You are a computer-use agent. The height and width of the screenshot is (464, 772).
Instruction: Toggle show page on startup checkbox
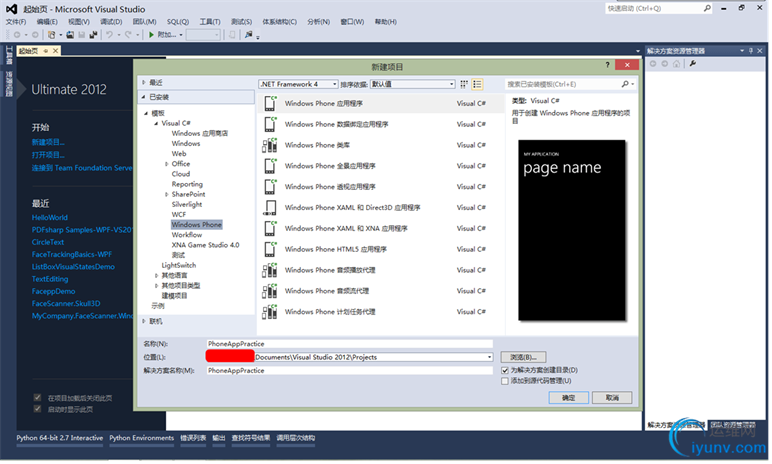pyautogui.click(x=37, y=409)
